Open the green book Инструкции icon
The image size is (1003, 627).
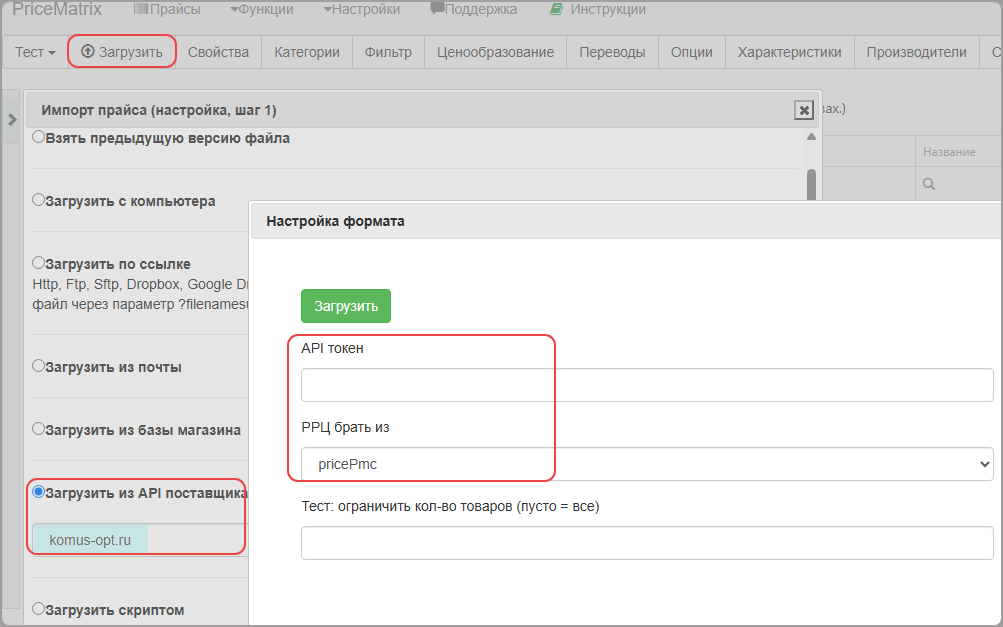click(x=557, y=9)
